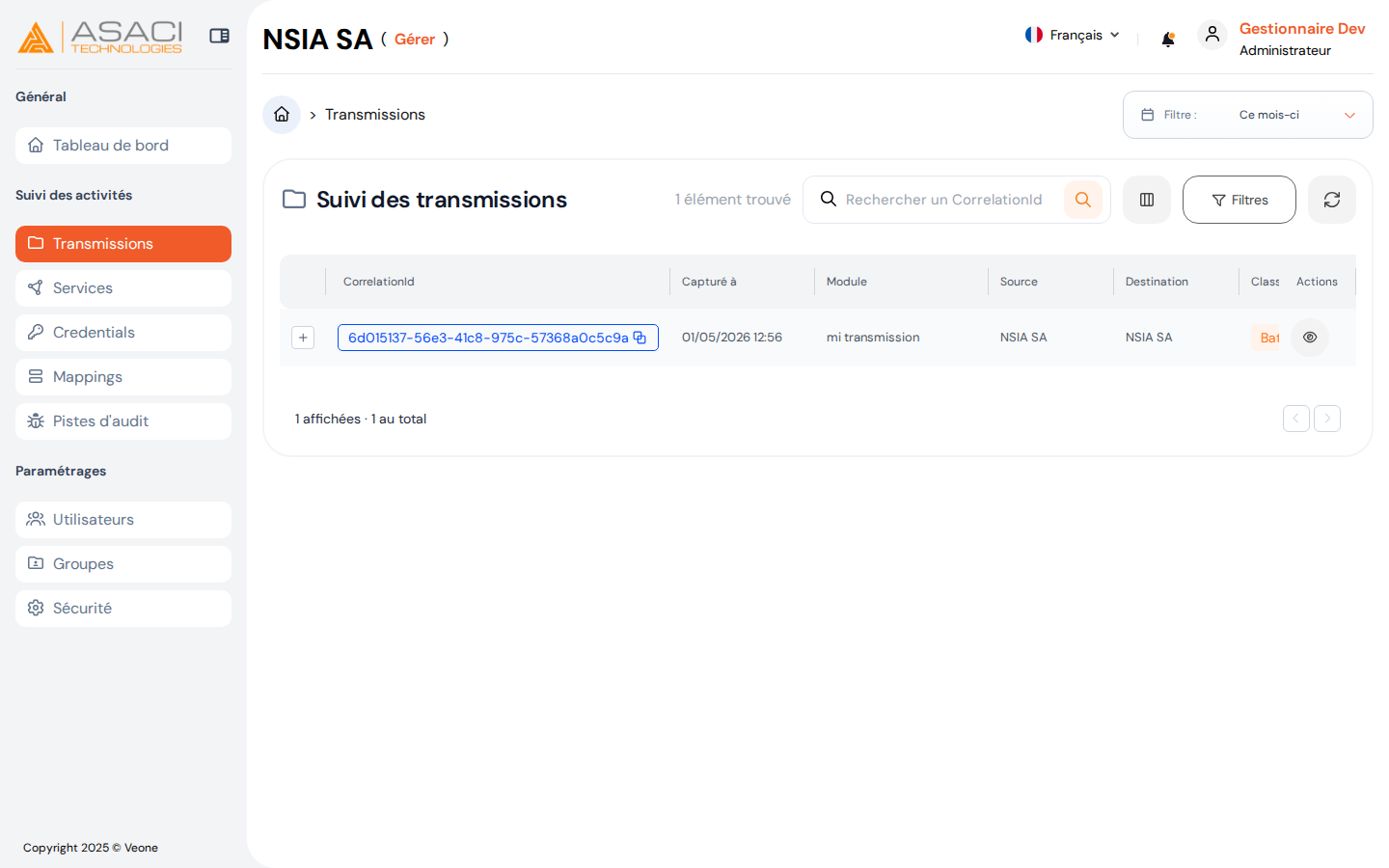Open Mappings page
This screenshot has height=868, width=1389.
pos(123,377)
